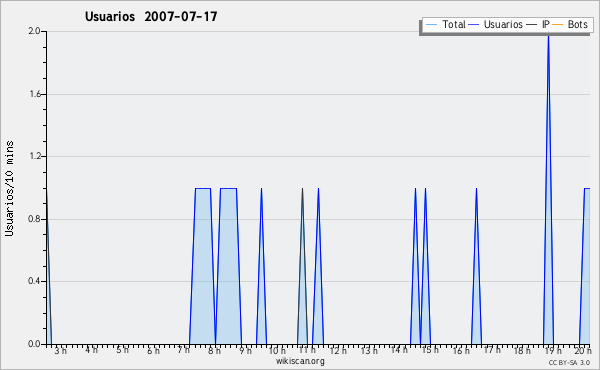Click the "15 h" x-axis label
The image size is (600, 370).
(x=430, y=350)
